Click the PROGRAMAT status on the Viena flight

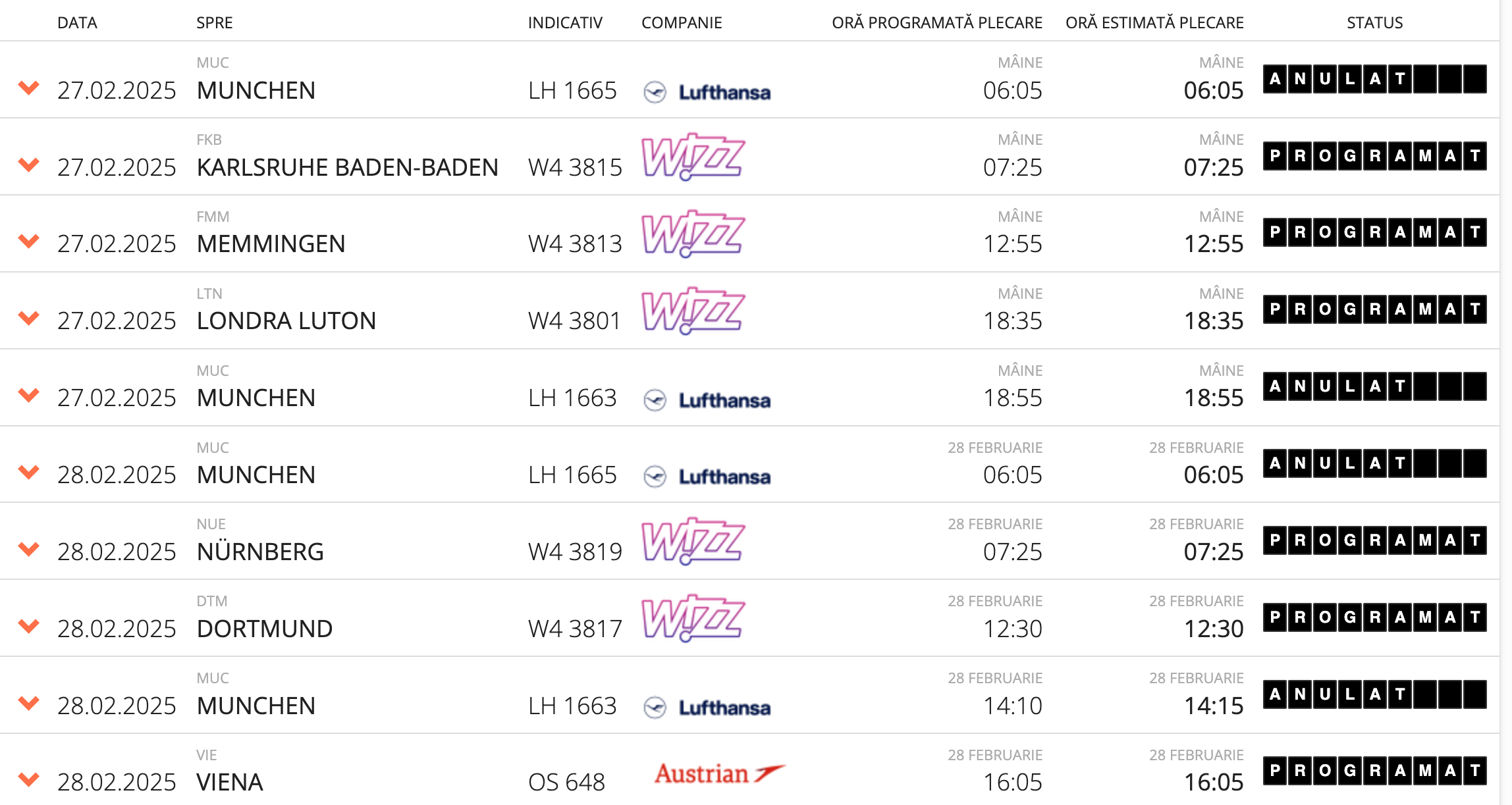1374,771
